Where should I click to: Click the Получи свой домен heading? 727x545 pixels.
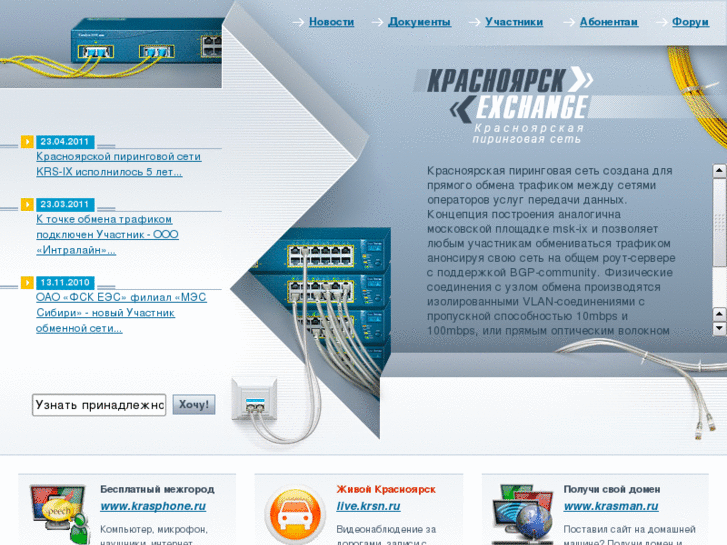[x=612, y=489]
